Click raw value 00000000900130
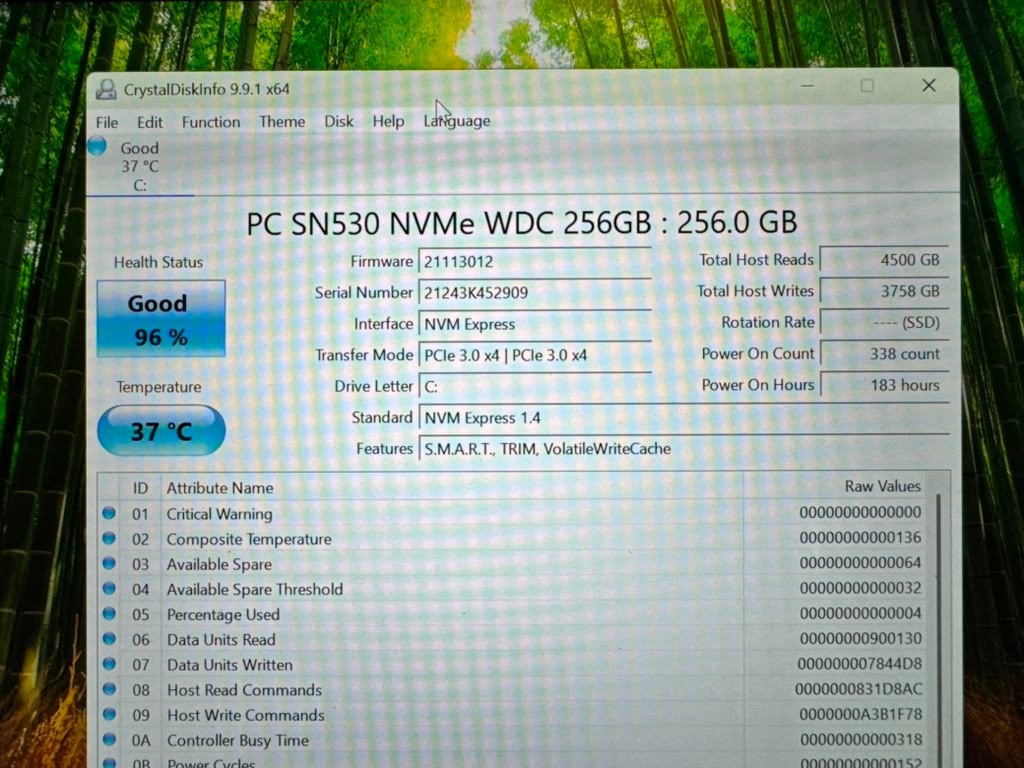1024x768 pixels. click(861, 638)
